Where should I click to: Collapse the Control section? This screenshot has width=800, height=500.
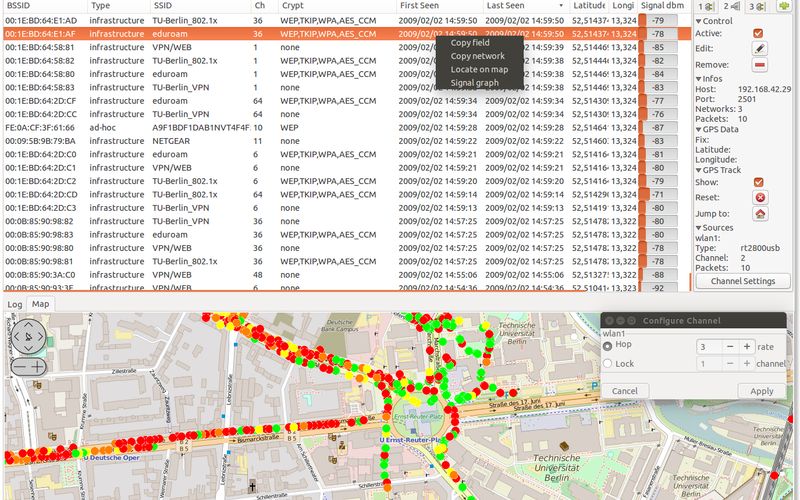pos(698,21)
